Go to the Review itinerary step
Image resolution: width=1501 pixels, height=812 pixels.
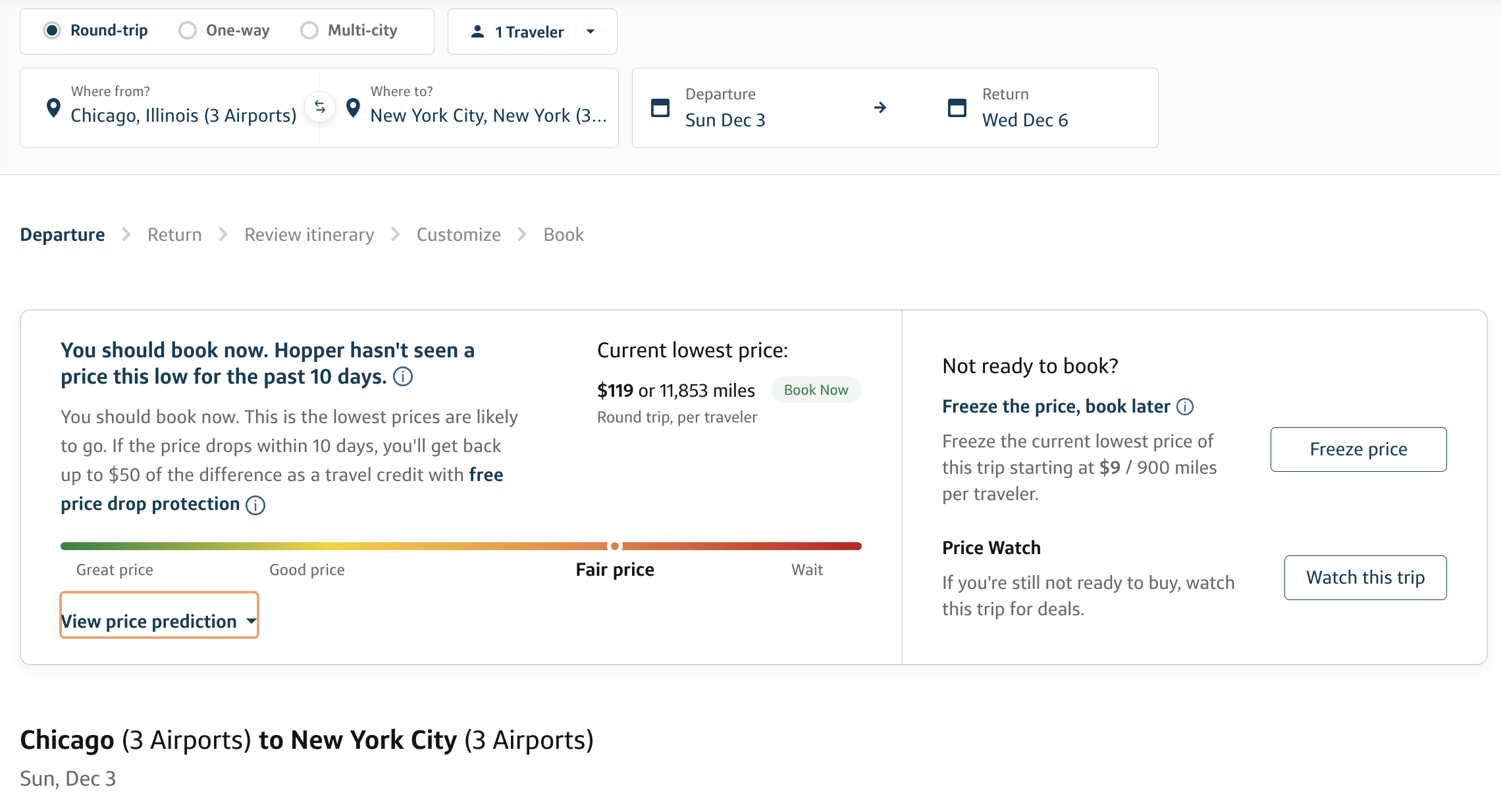(x=309, y=235)
